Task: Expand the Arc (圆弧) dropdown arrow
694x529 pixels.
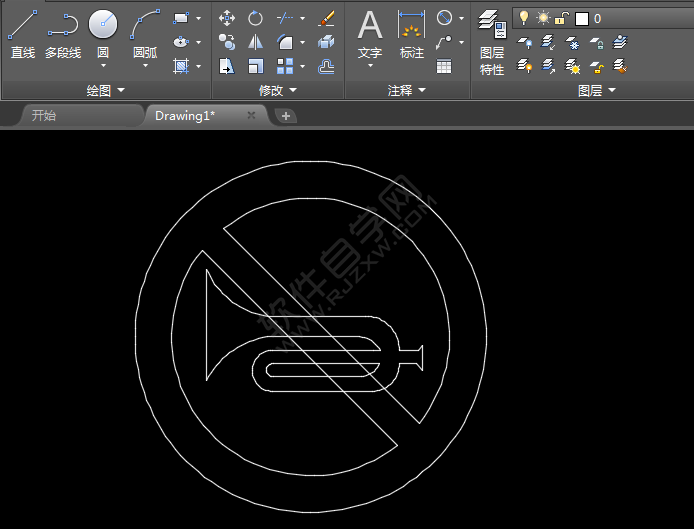Action: click(x=145, y=66)
